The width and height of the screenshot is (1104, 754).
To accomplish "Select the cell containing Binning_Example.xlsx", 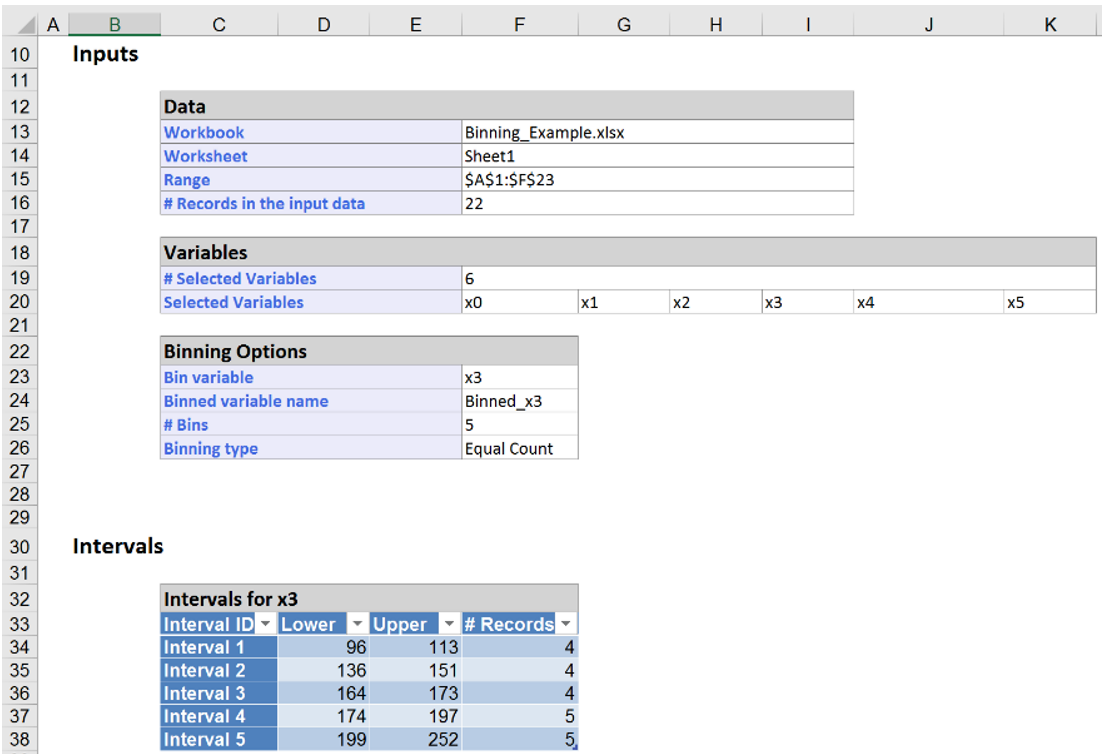I will click(x=520, y=132).
